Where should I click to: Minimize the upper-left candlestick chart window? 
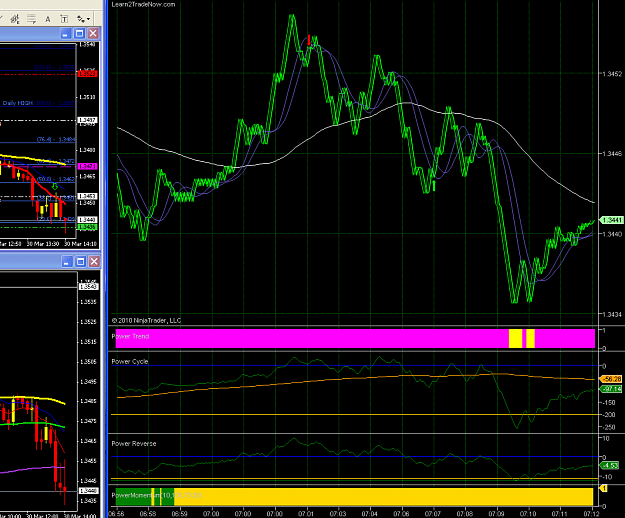point(65,33)
